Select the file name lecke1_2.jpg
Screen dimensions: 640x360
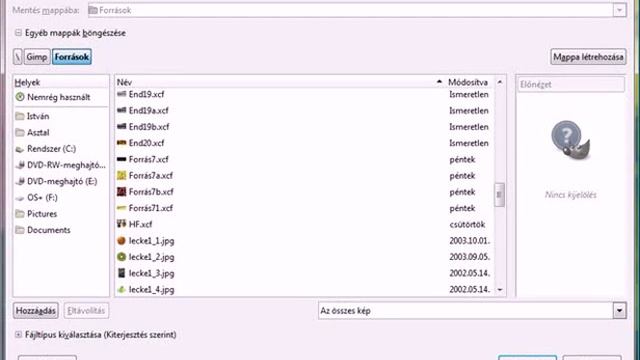coord(151,257)
